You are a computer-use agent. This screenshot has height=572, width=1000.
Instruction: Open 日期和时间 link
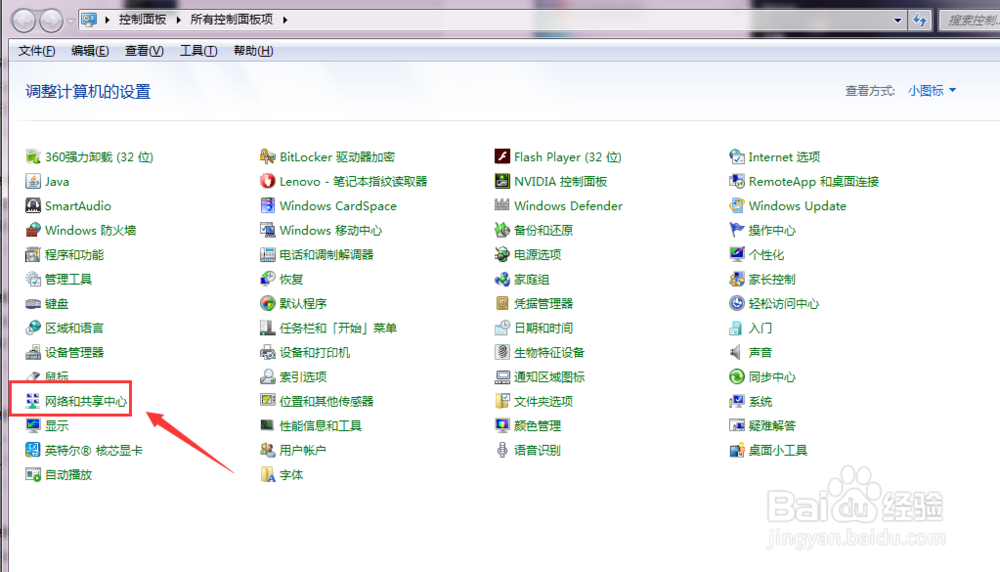(543, 328)
